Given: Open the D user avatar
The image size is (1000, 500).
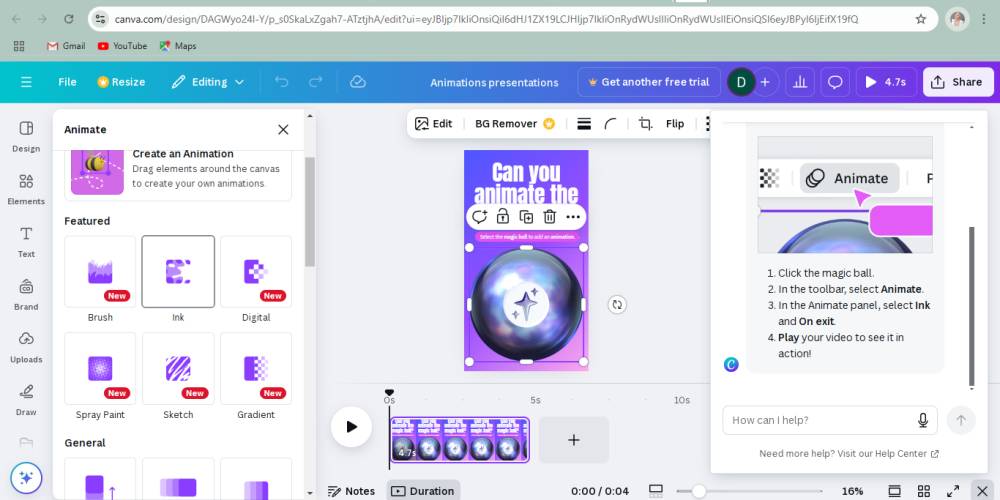Looking at the screenshot, I should click(x=741, y=82).
